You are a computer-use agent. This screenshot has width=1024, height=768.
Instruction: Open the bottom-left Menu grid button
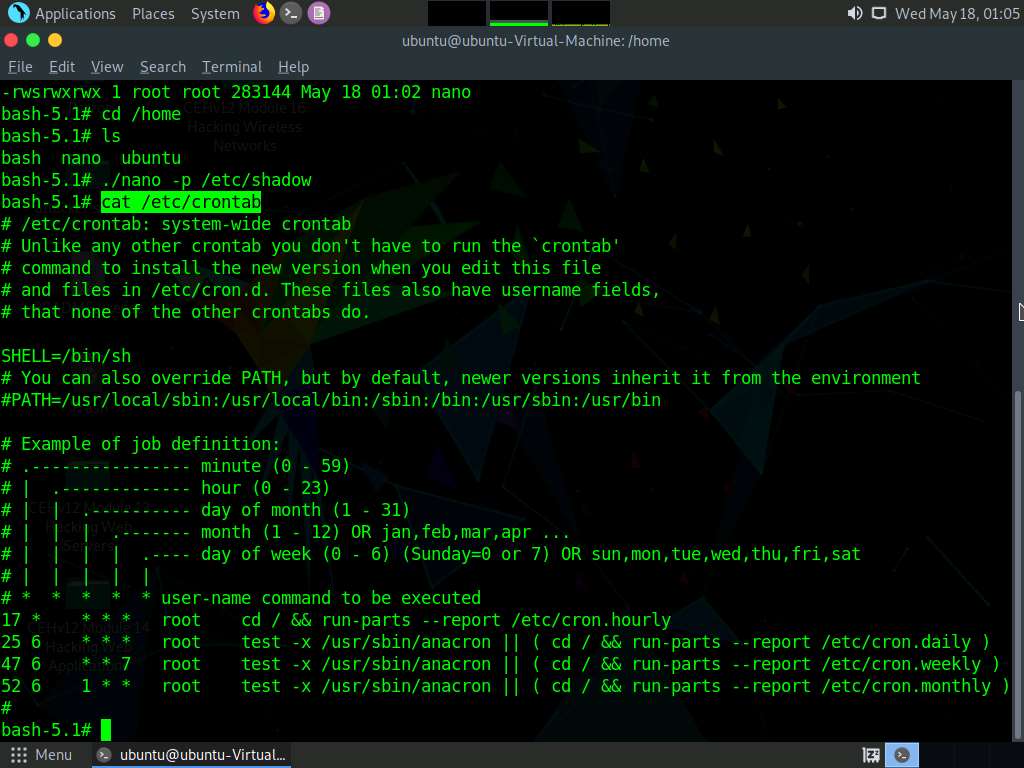(x=42, y=755)
